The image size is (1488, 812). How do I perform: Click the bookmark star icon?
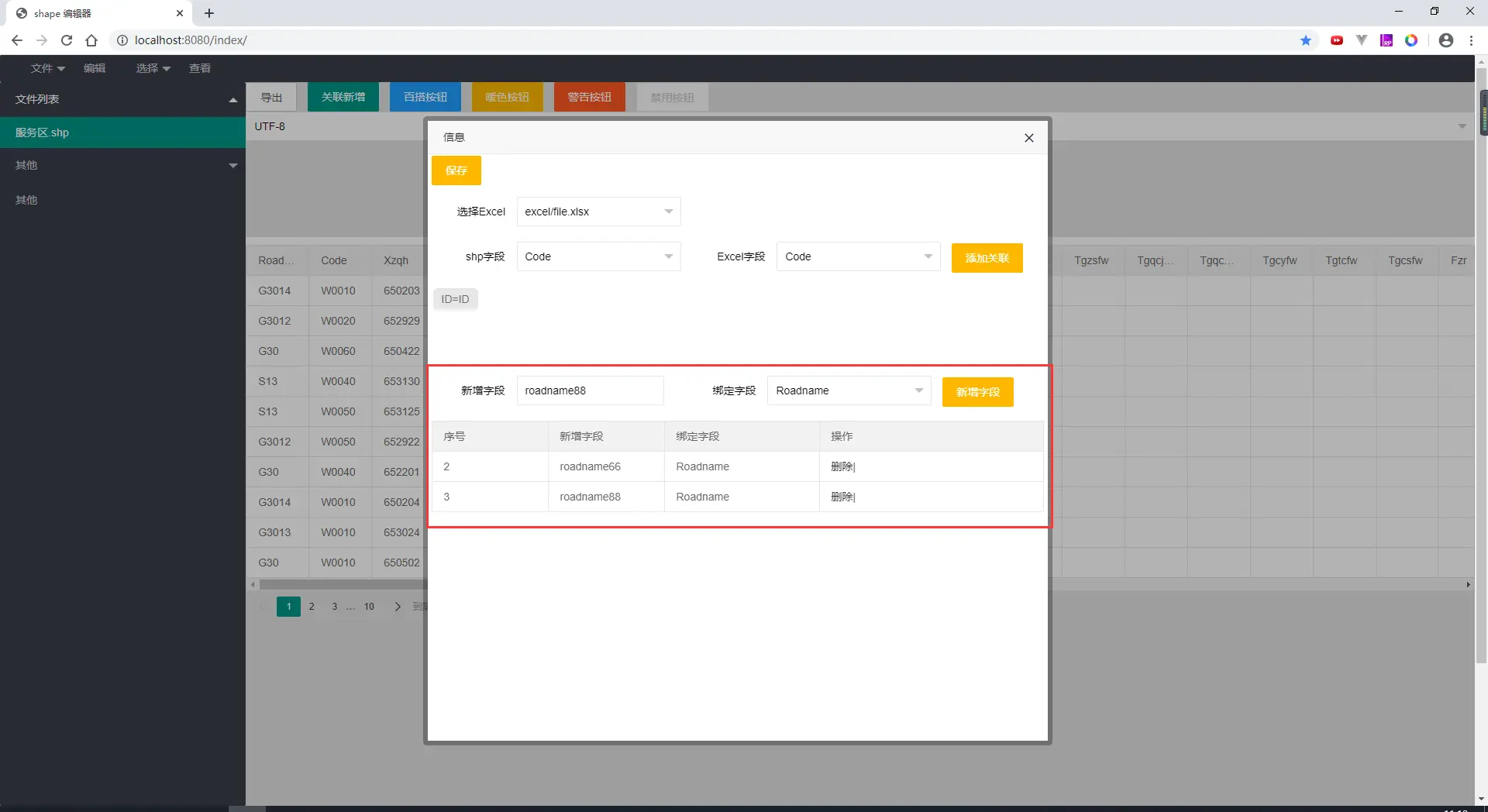pyautogui.click(x=1306, y=40)
